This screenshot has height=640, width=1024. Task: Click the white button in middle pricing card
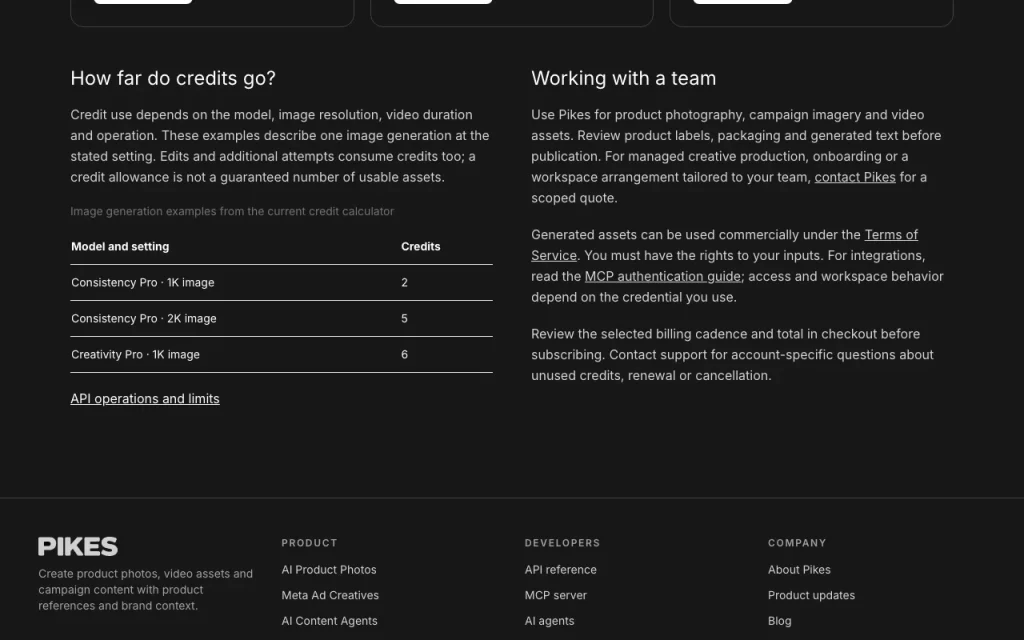point(443,1)
